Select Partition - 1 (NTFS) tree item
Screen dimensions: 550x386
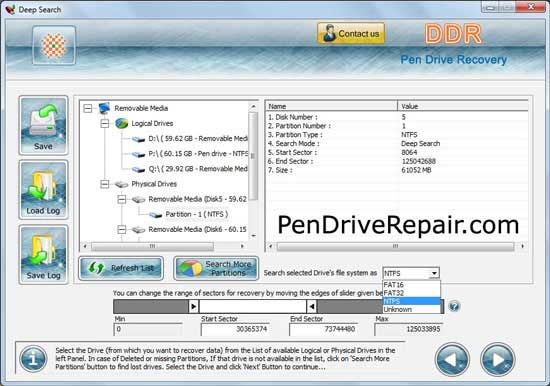196,214
